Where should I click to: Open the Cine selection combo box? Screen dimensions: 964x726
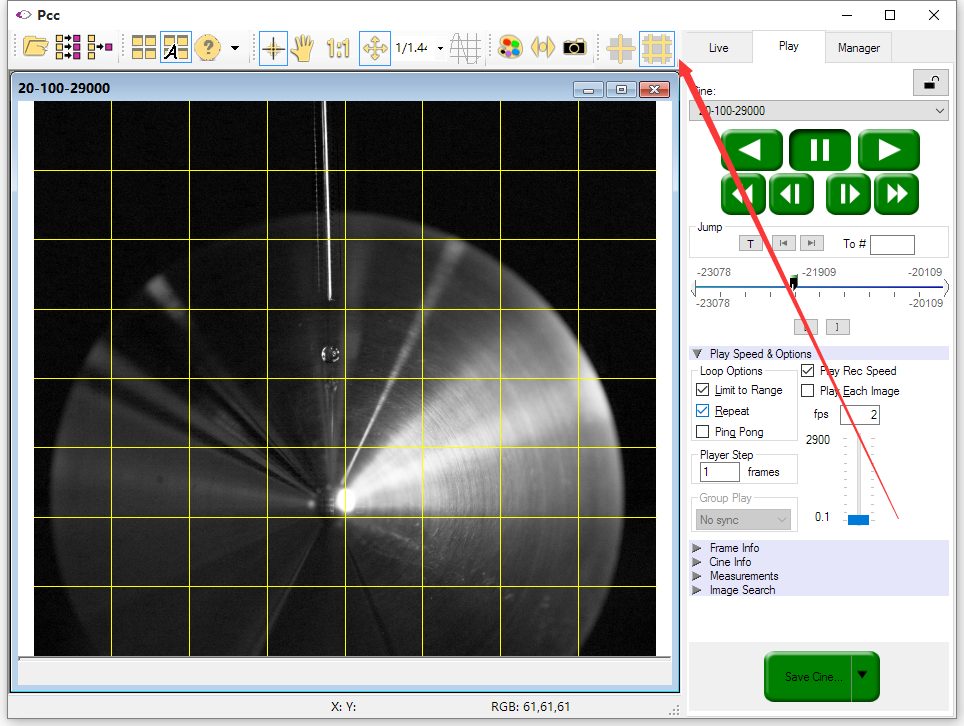point(819,111)
